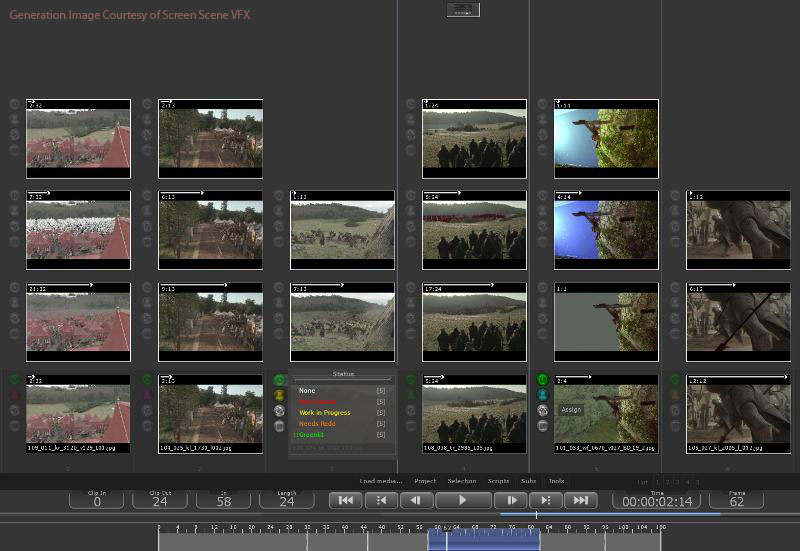
Task: Open the Selection menu
Action: pyautogui.click(x=461, y=481)
